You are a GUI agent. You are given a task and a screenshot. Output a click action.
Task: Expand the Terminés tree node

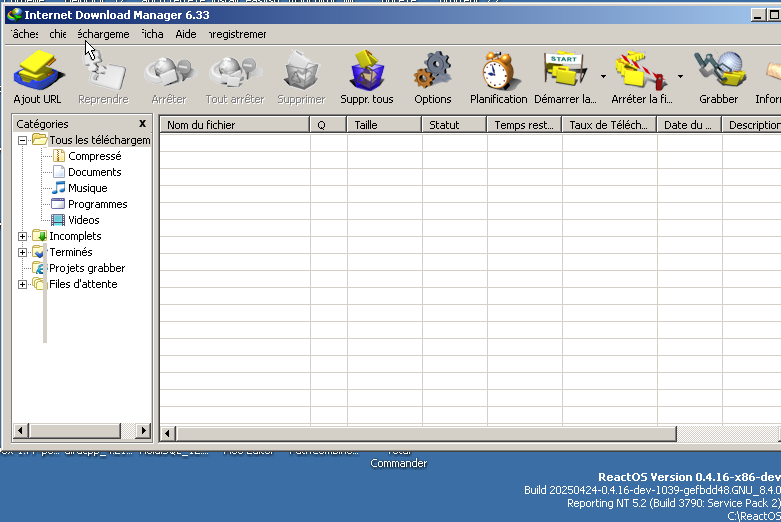22,252
